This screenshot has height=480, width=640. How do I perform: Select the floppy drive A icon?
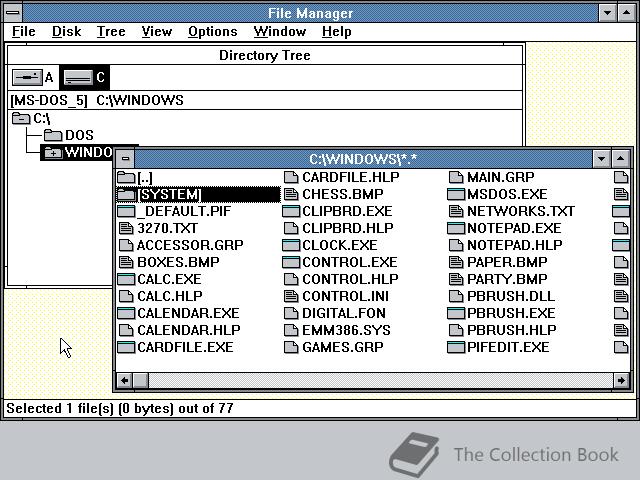(27, 77)
